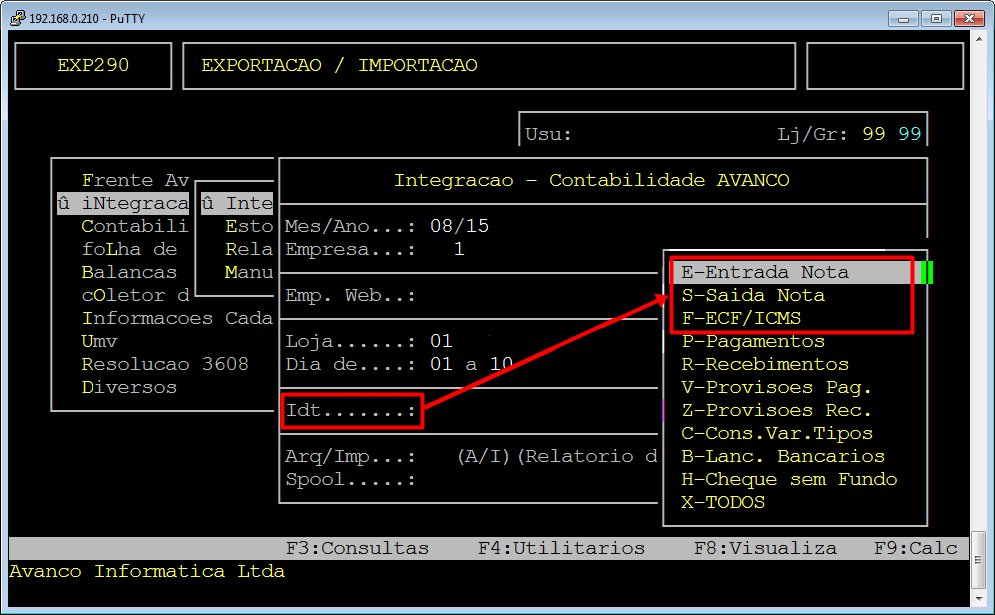Open Diversos in the main menu
Screen dimensions: 995x615
(x=128, y=387)
